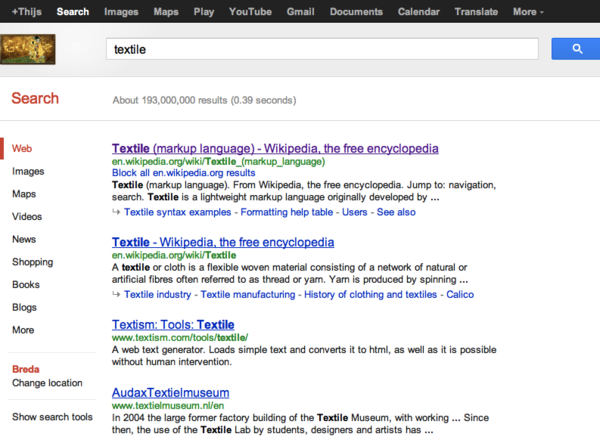Filter results by Shopping in sidebar
600x446 pixels.
click(x=33, y=262)
